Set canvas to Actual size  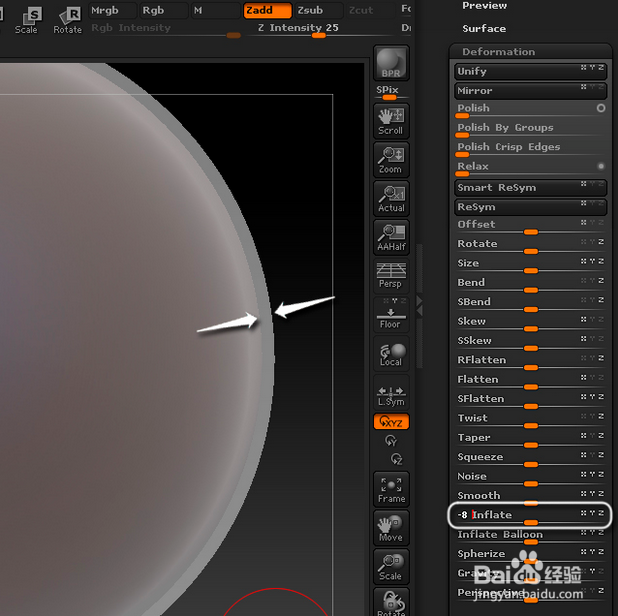coord(391,199)
